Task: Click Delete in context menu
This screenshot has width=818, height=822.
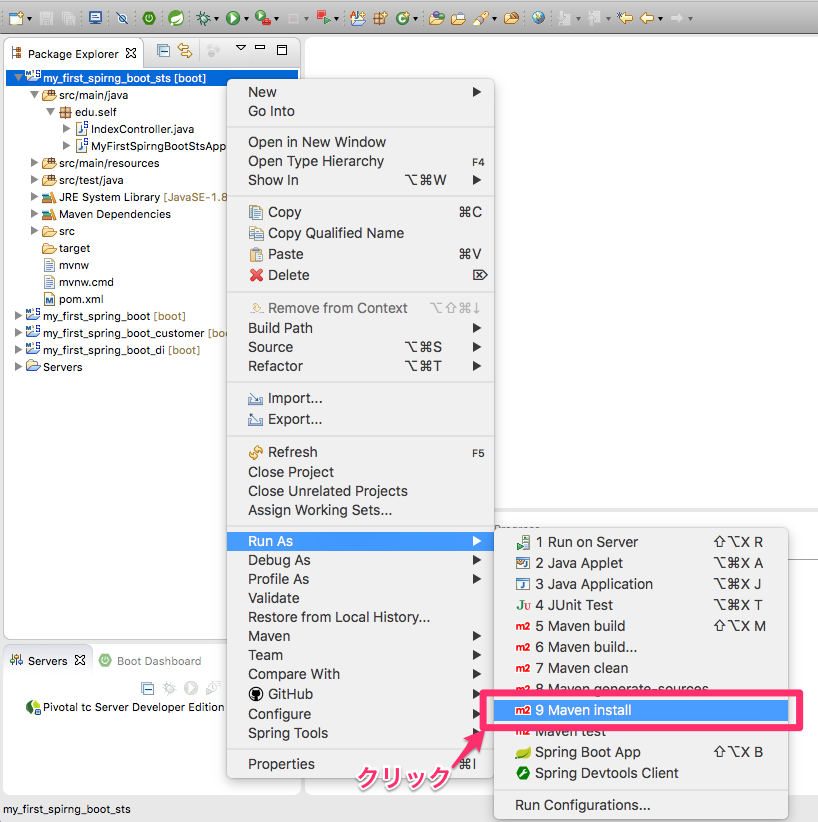Action: [360, 275]
